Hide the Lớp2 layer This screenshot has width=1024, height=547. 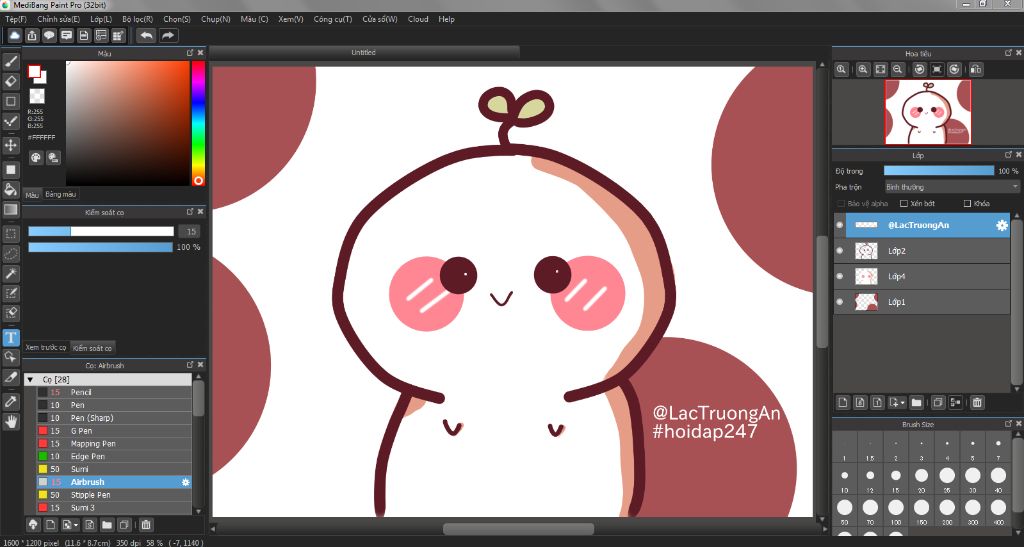click(x=840, y=251)
